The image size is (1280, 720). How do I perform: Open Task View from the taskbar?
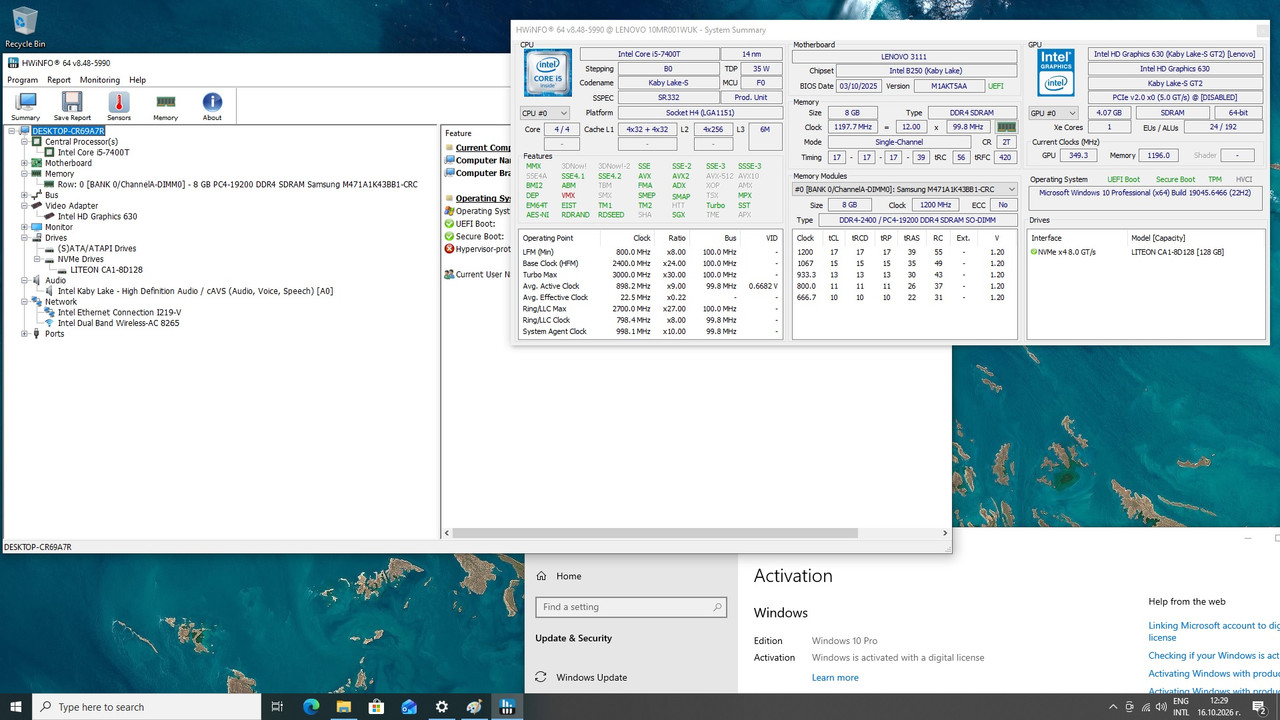tap(277, 707)
